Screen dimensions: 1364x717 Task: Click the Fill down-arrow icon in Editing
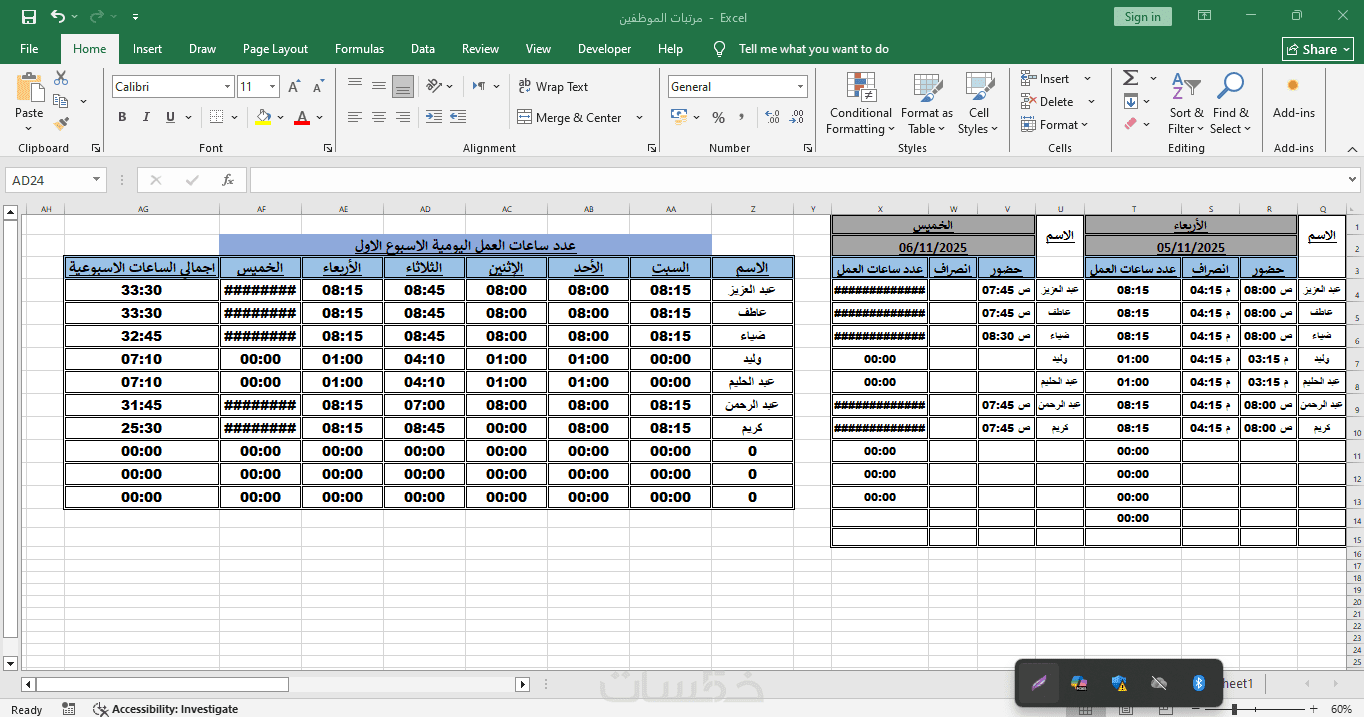1131,101
